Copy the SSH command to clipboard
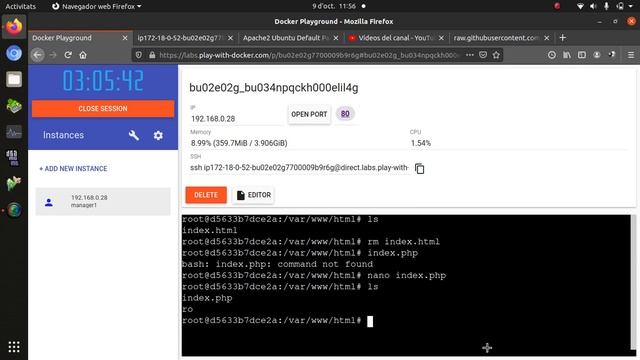Image resolution: width=640 pixels, height=360 pixels. [420, 168]
